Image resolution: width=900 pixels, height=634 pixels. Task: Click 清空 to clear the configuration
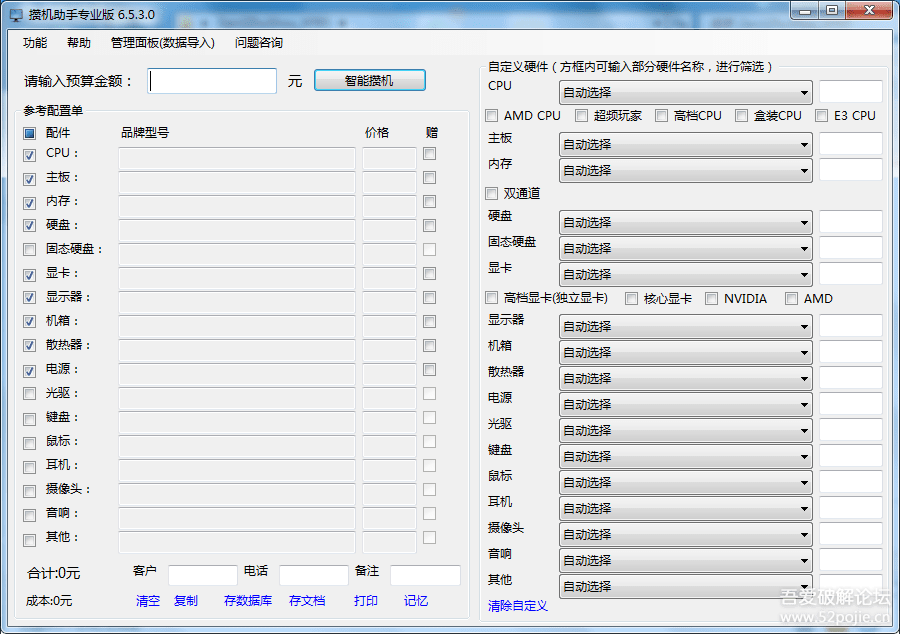point(147,601)
